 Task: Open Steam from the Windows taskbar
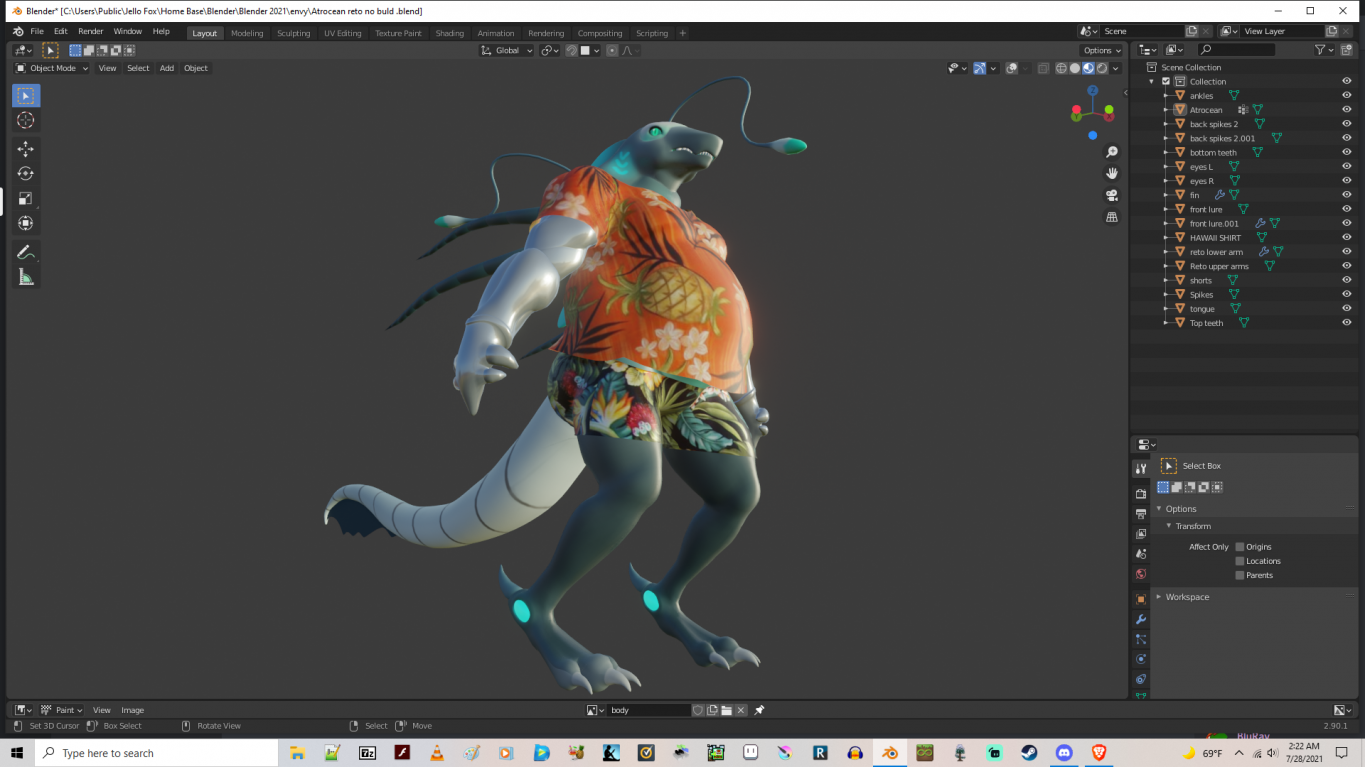tap(1029, 753)
